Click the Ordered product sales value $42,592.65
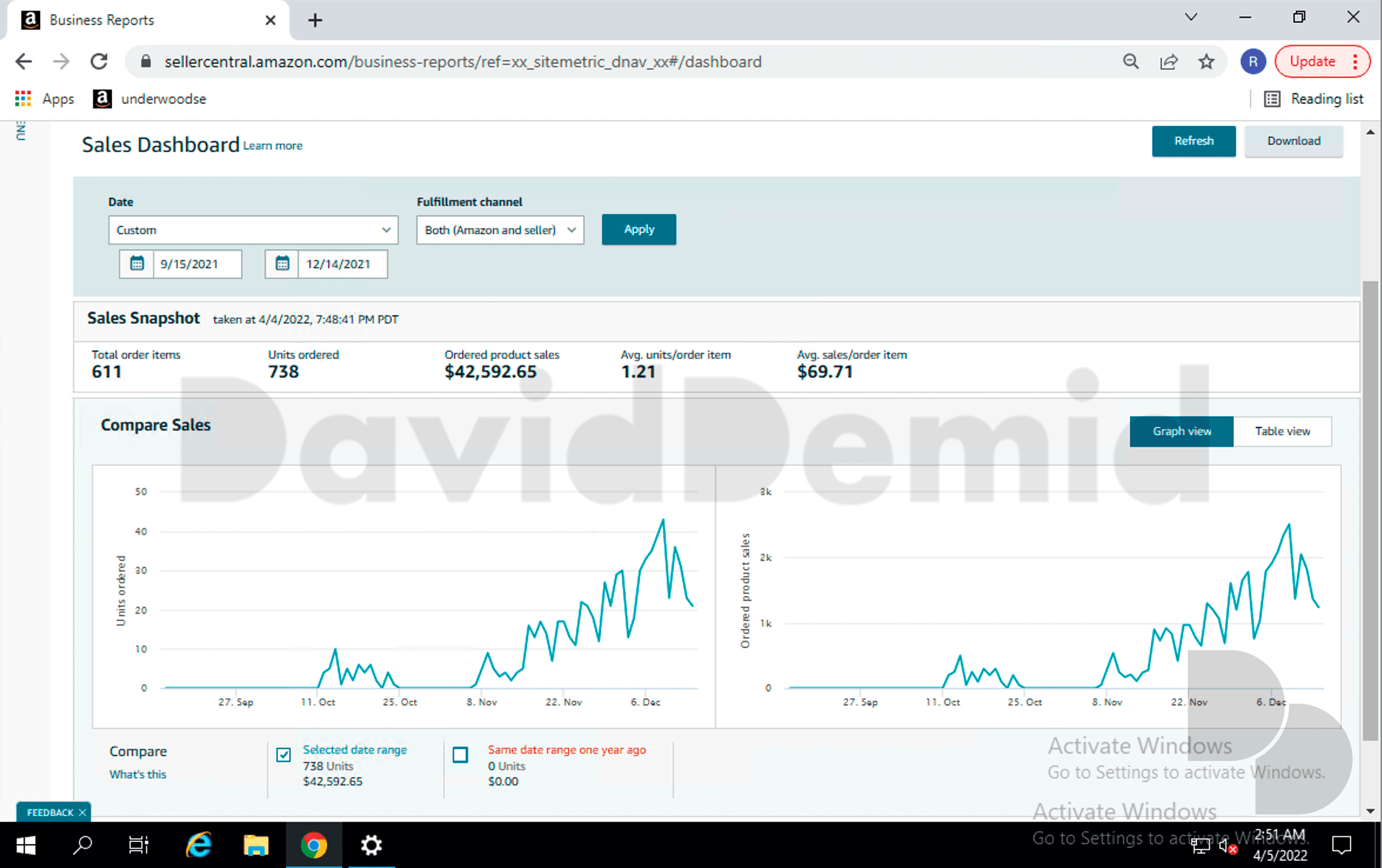 490,372
